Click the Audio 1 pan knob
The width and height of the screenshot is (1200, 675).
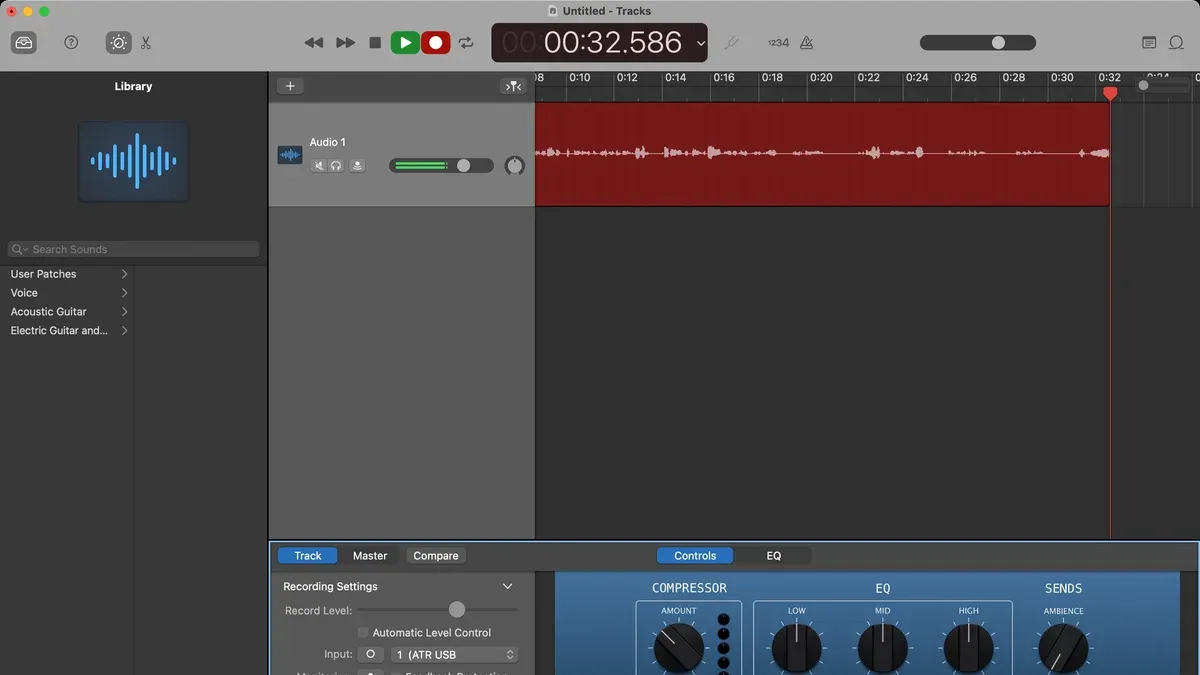pyautogui.click(x=515, y=166)
